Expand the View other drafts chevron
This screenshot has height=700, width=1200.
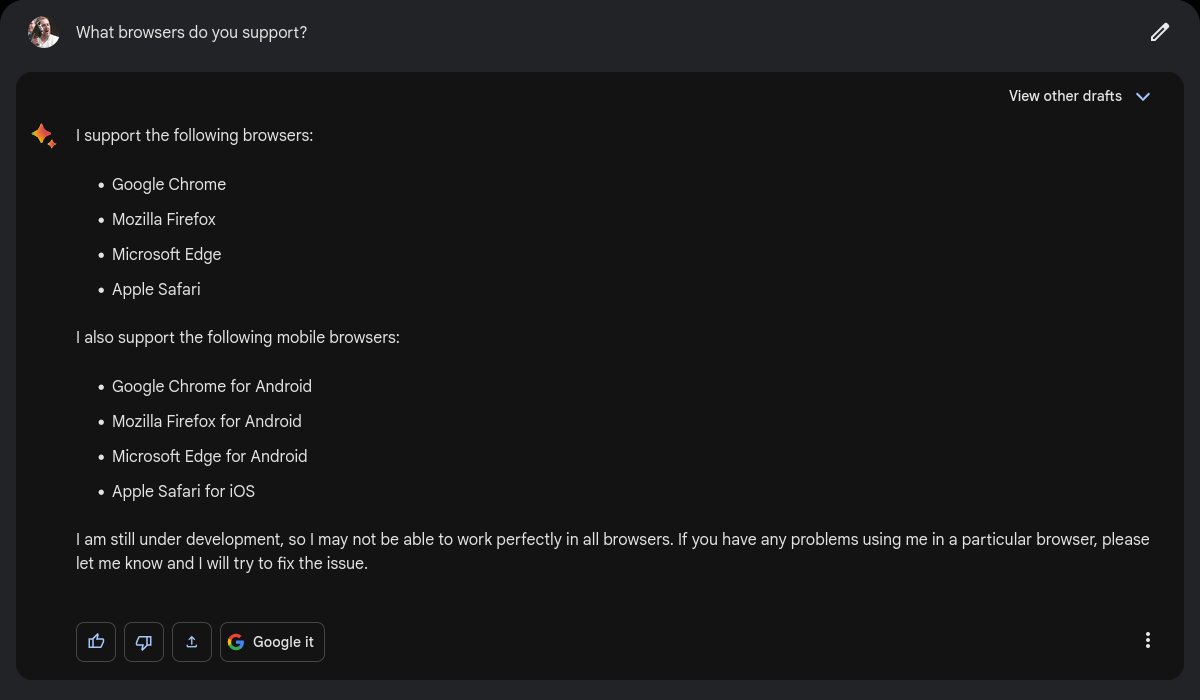coord(1144,97)
